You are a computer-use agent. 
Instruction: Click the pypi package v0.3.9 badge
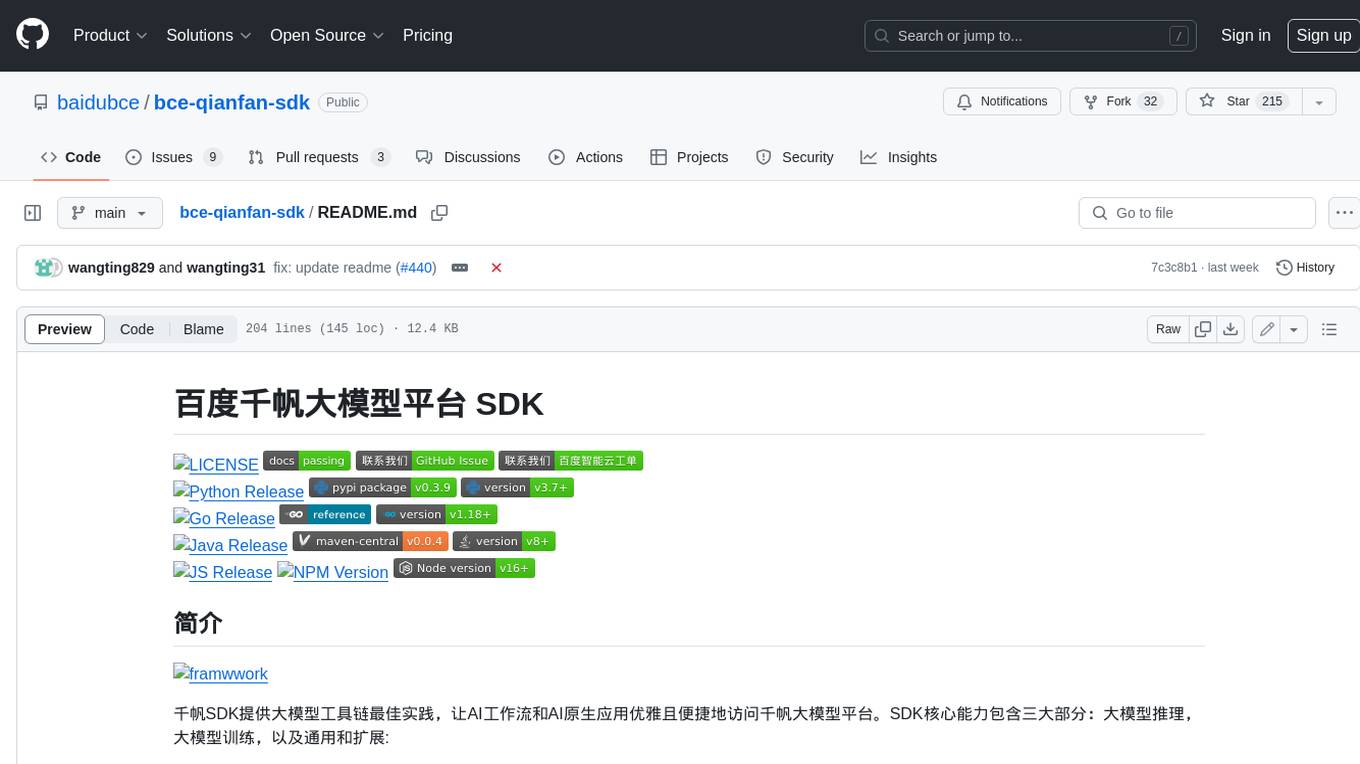coord(382,487)
